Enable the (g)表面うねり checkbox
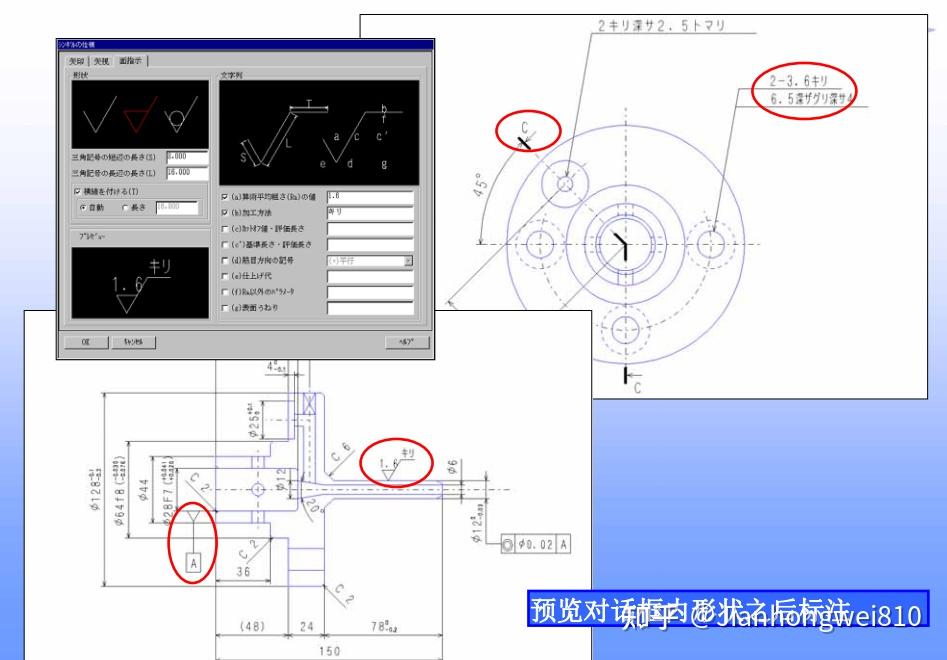Viewport: 947px width, 660px height. [x=224, y=307]
